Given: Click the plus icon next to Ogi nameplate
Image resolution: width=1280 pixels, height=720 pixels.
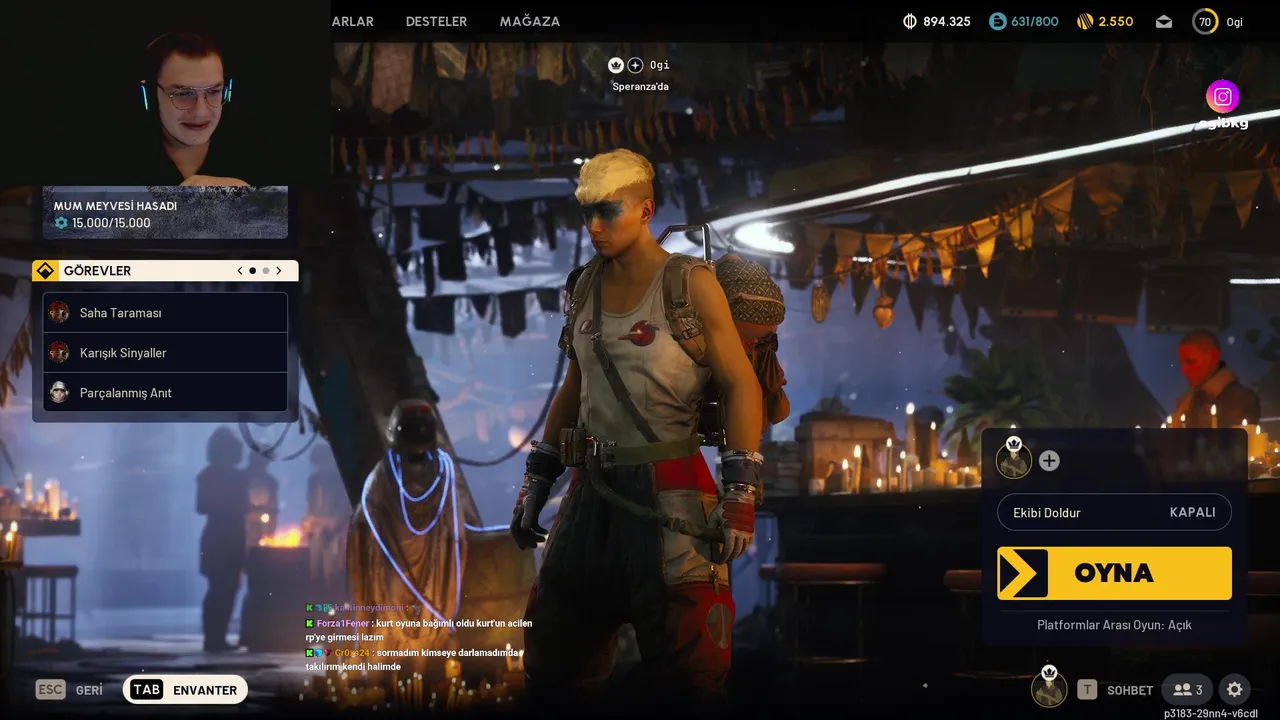Looking at the screenshot, I should pos(635,65).
